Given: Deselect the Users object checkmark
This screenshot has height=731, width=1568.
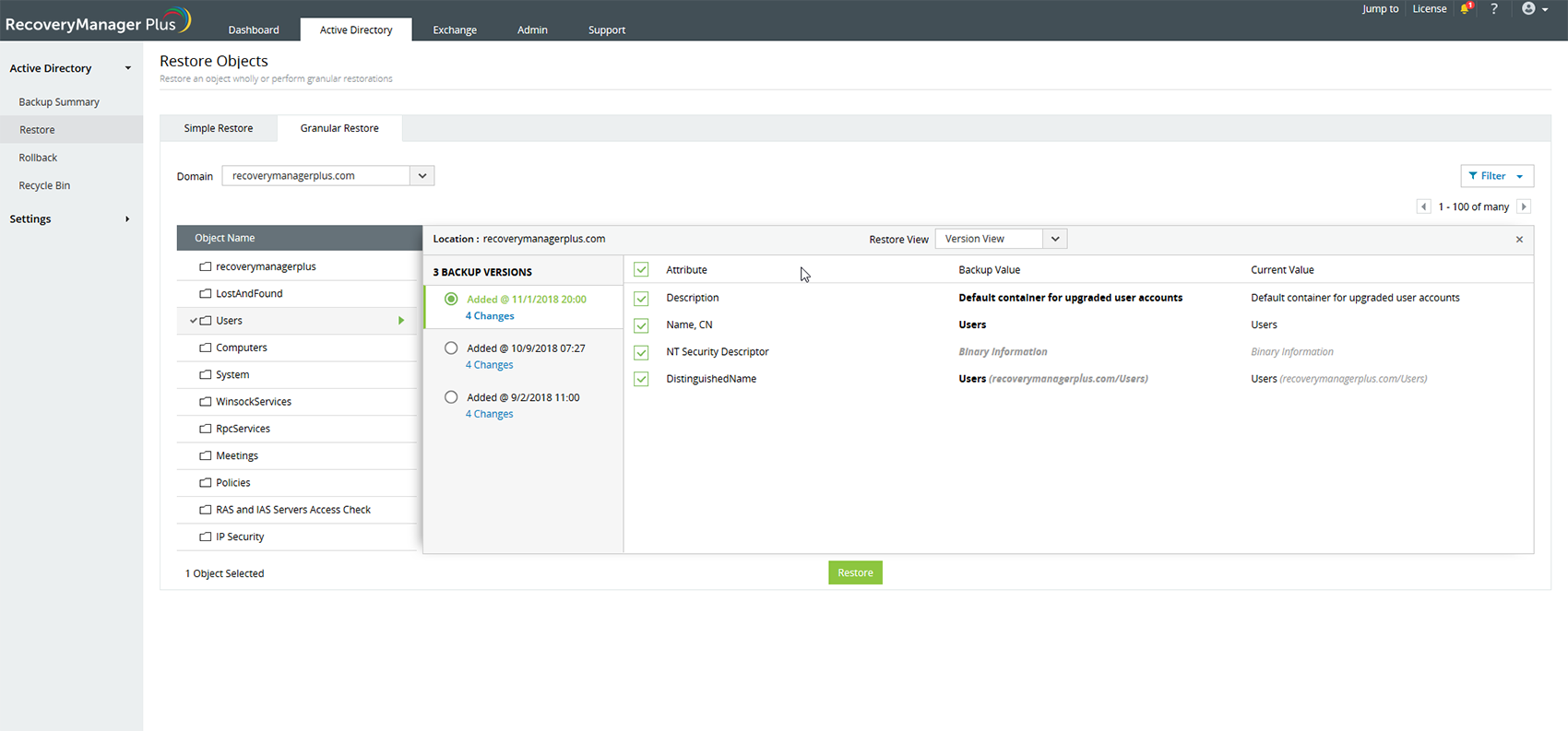Looking at the screenshot, I should point(194,321).
